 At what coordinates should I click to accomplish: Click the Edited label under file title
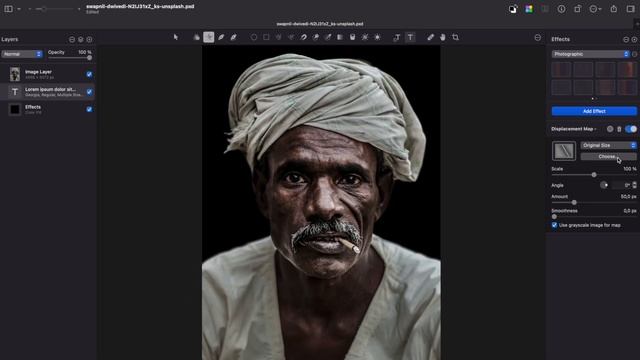click(x=92, y=12)
